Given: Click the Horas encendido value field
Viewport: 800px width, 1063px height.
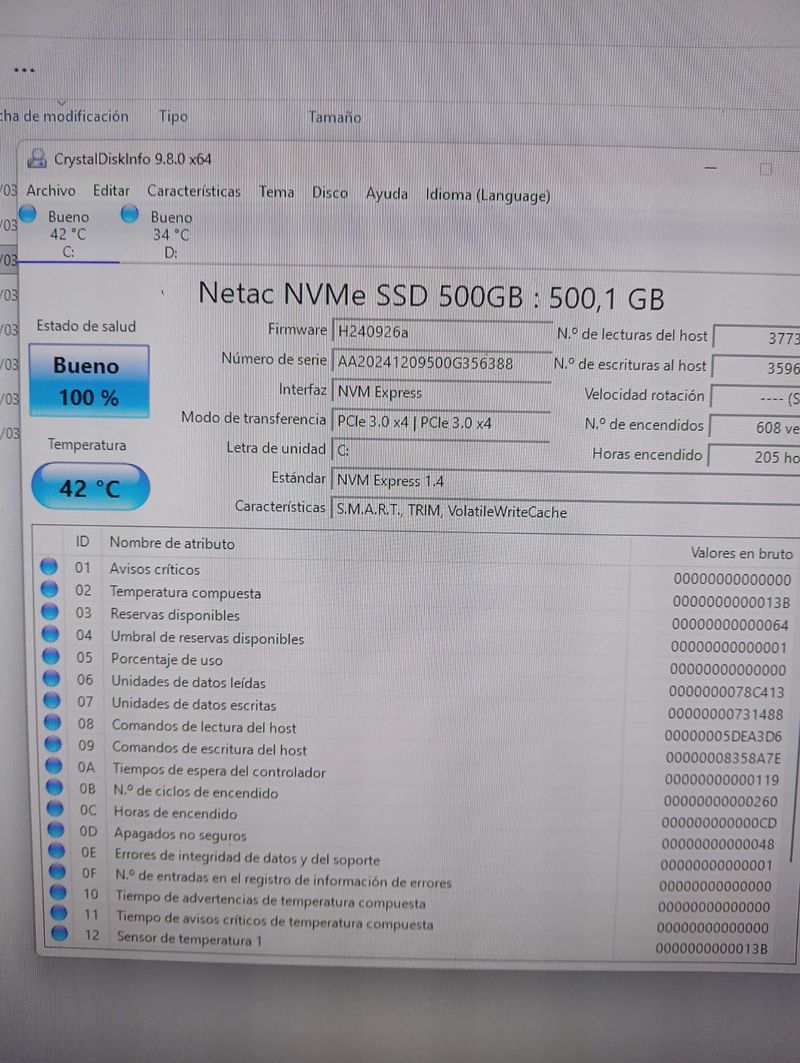Looking at the screenshot, I should 754,457.
